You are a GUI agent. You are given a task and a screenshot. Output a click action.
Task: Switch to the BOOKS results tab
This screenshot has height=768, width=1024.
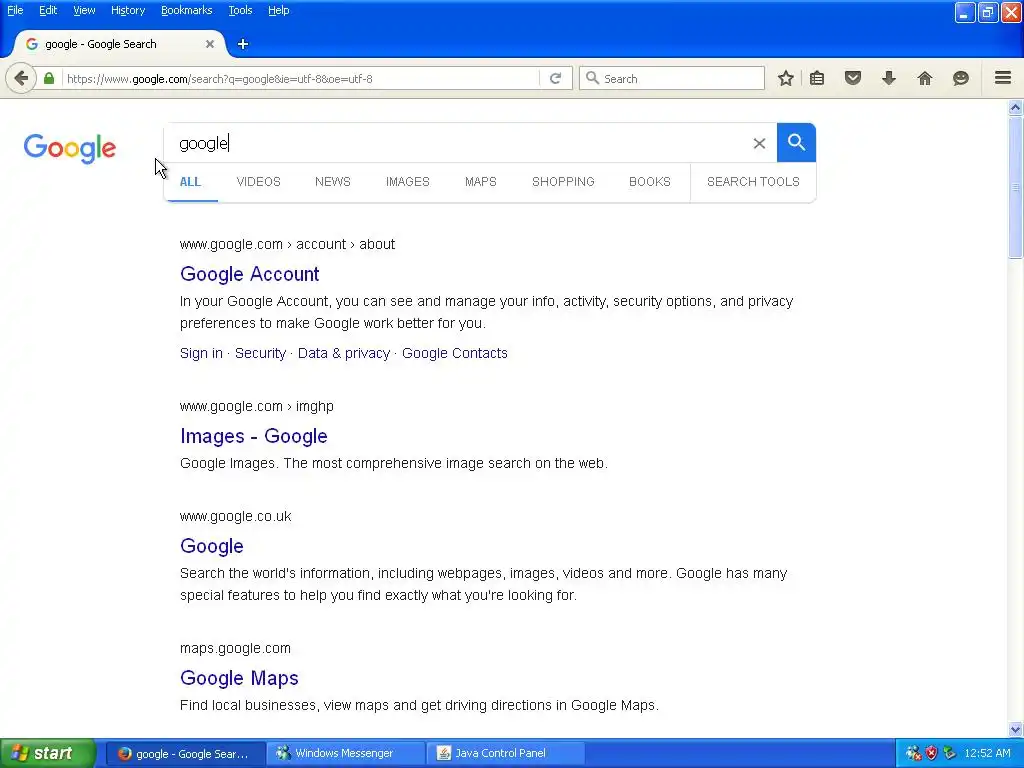pyautogui.click(x=650, y=182)
